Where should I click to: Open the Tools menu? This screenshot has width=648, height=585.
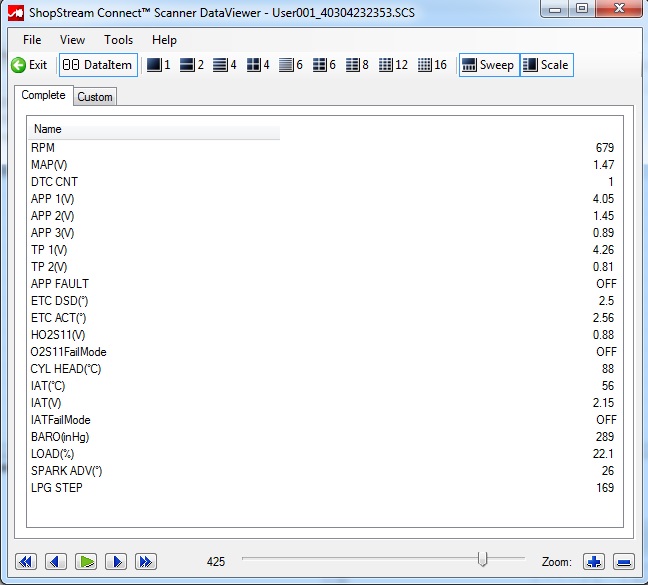[x=119, y=40]
